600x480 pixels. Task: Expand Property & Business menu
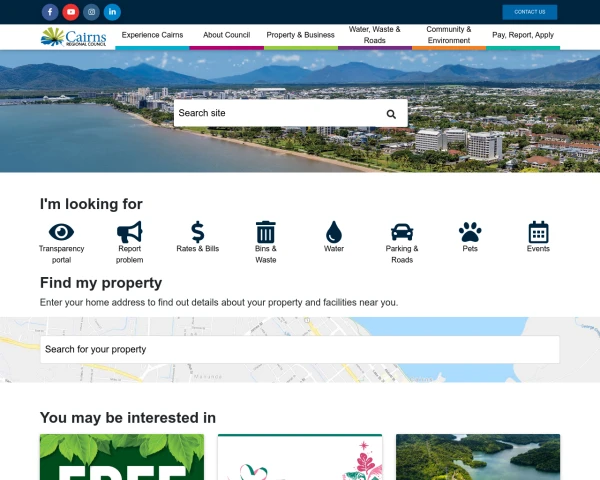300,35
